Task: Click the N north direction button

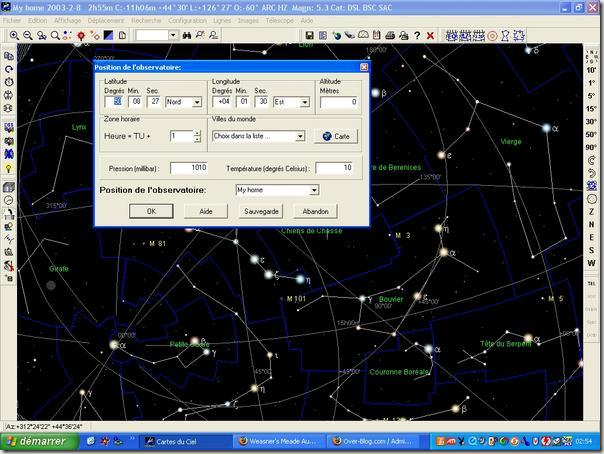Action: (x=591, y=224)
